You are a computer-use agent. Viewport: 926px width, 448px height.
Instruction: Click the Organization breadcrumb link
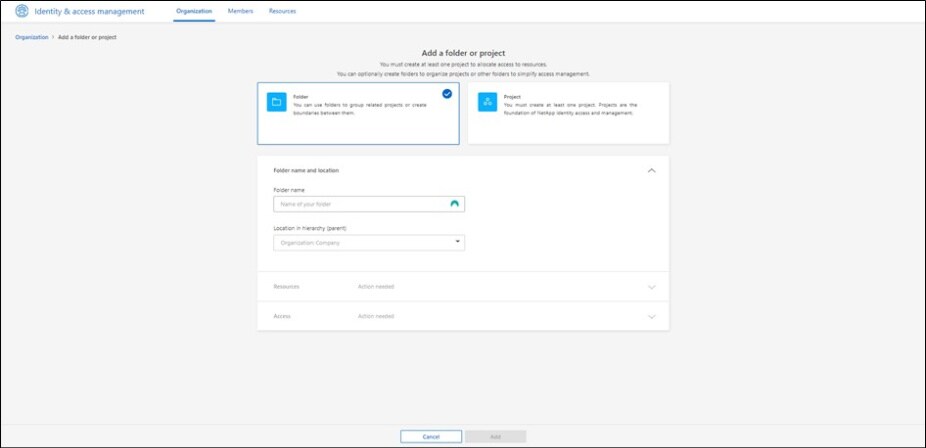(x=31, y=37)
